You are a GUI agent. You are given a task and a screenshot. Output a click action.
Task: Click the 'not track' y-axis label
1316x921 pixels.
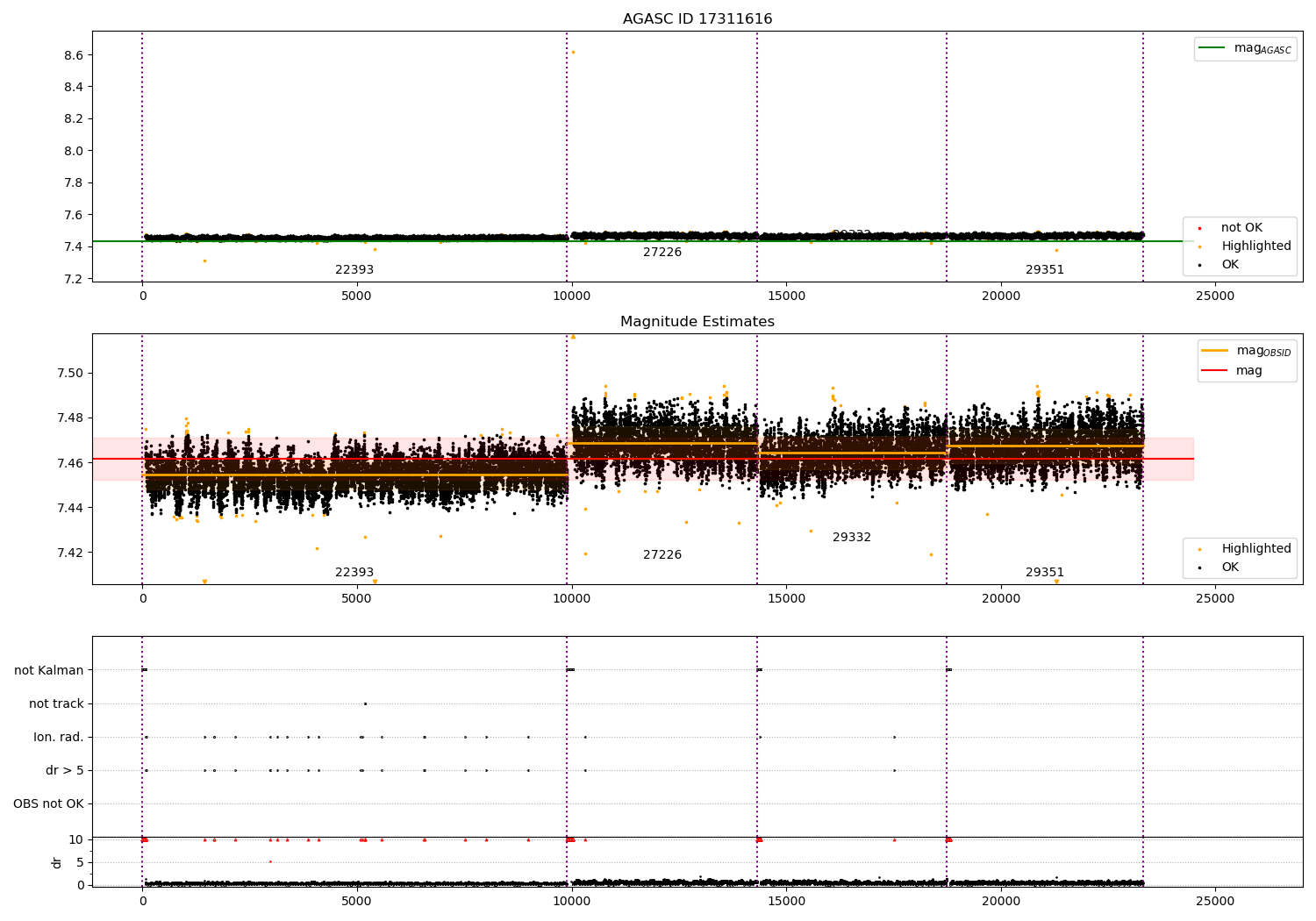pyautogui.click(x=56, y=704)
